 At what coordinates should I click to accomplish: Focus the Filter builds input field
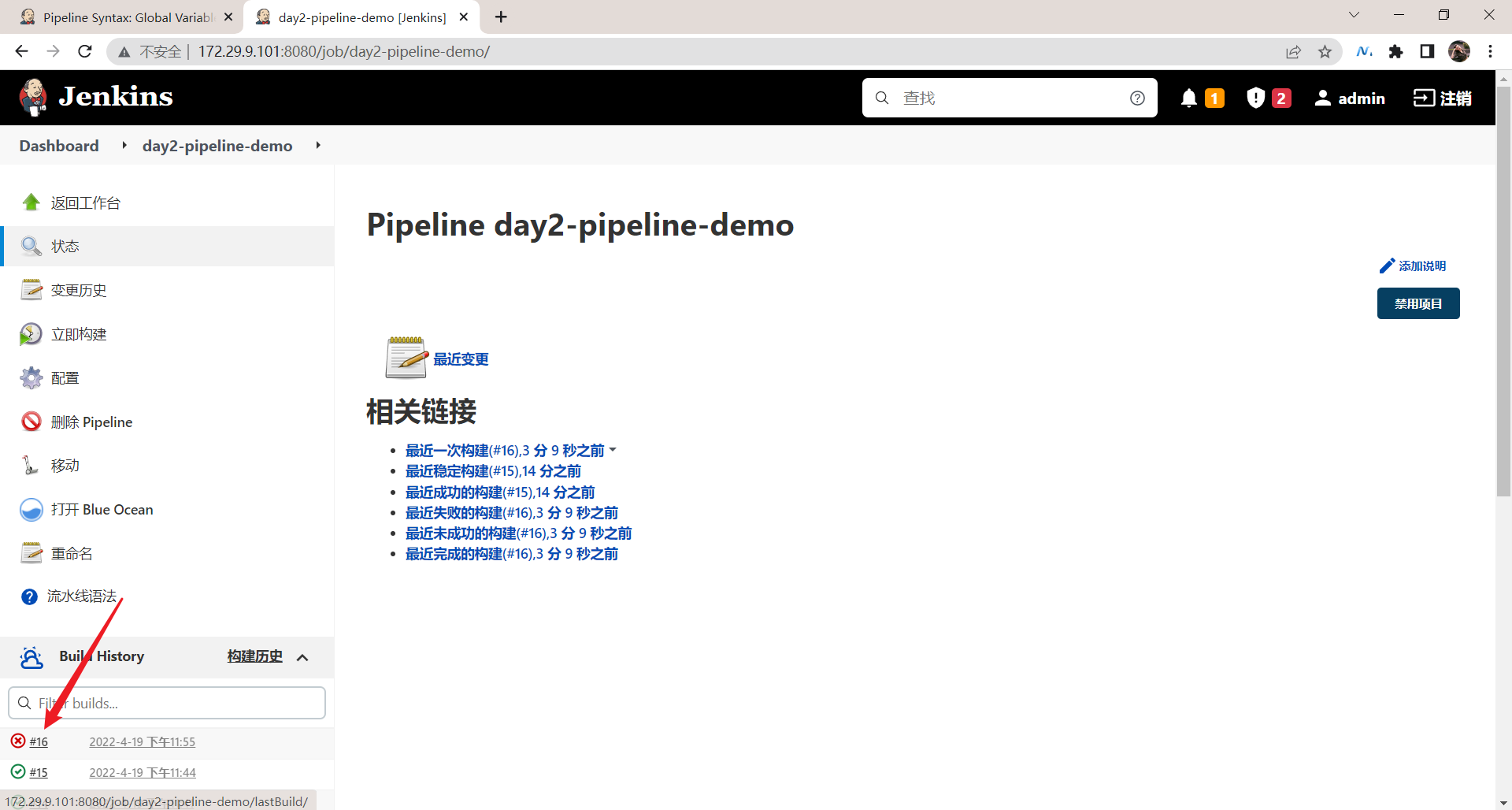click(167, 703)
